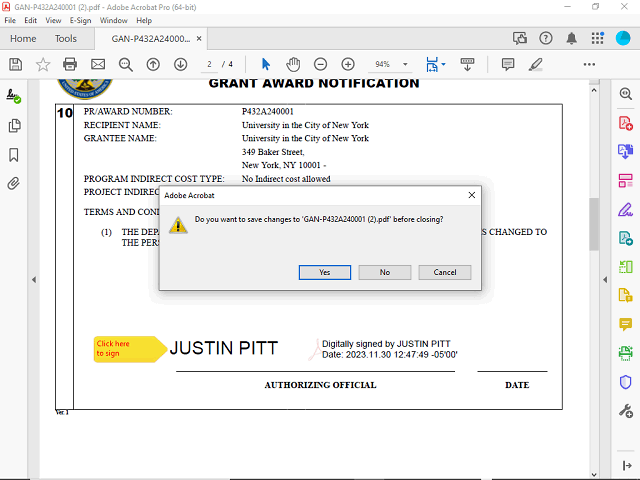Collapse the left navigation pane arrow

(x=34, y=280)
